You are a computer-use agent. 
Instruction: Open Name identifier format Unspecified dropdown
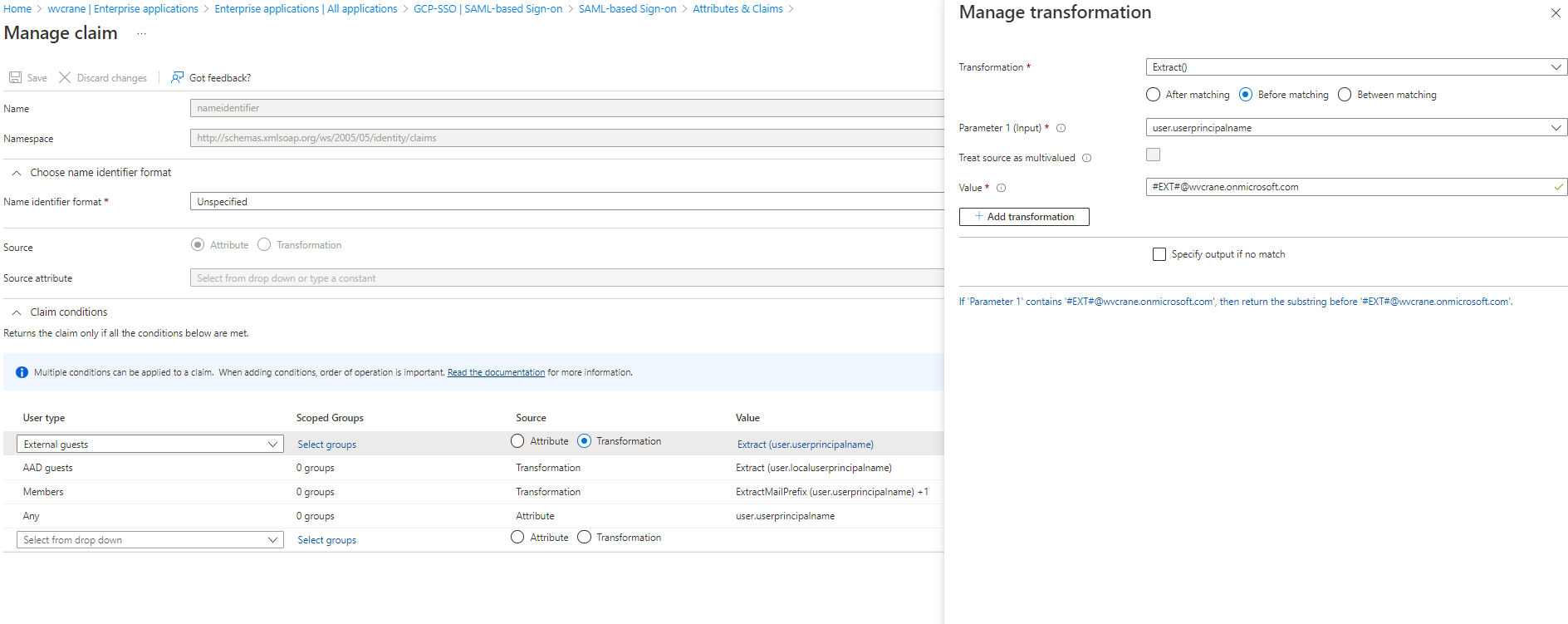pyautogui.click(x=567, y=201)
